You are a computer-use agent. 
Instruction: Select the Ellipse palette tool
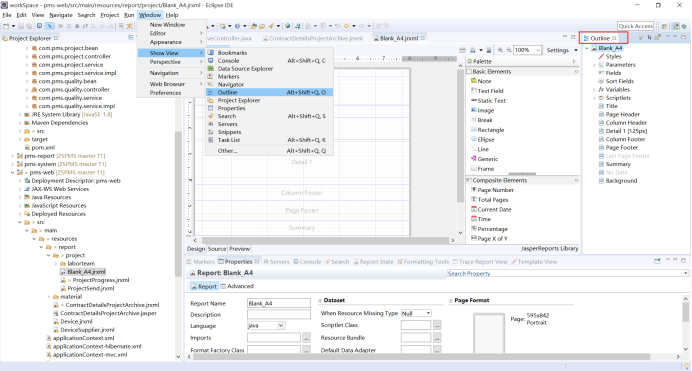tap(482, 139)
